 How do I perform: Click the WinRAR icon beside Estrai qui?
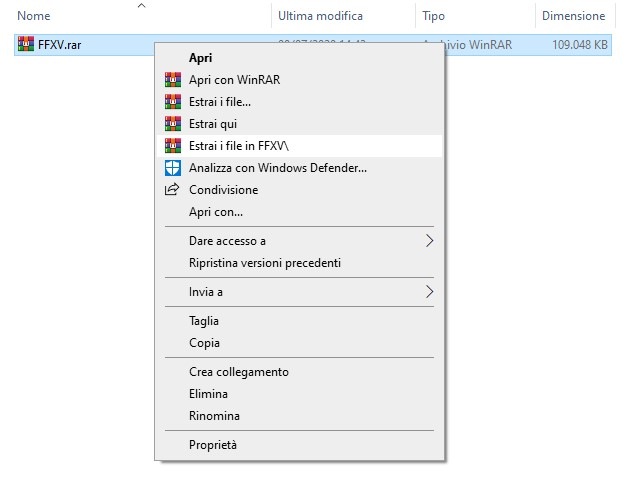(x=172, y=123)
